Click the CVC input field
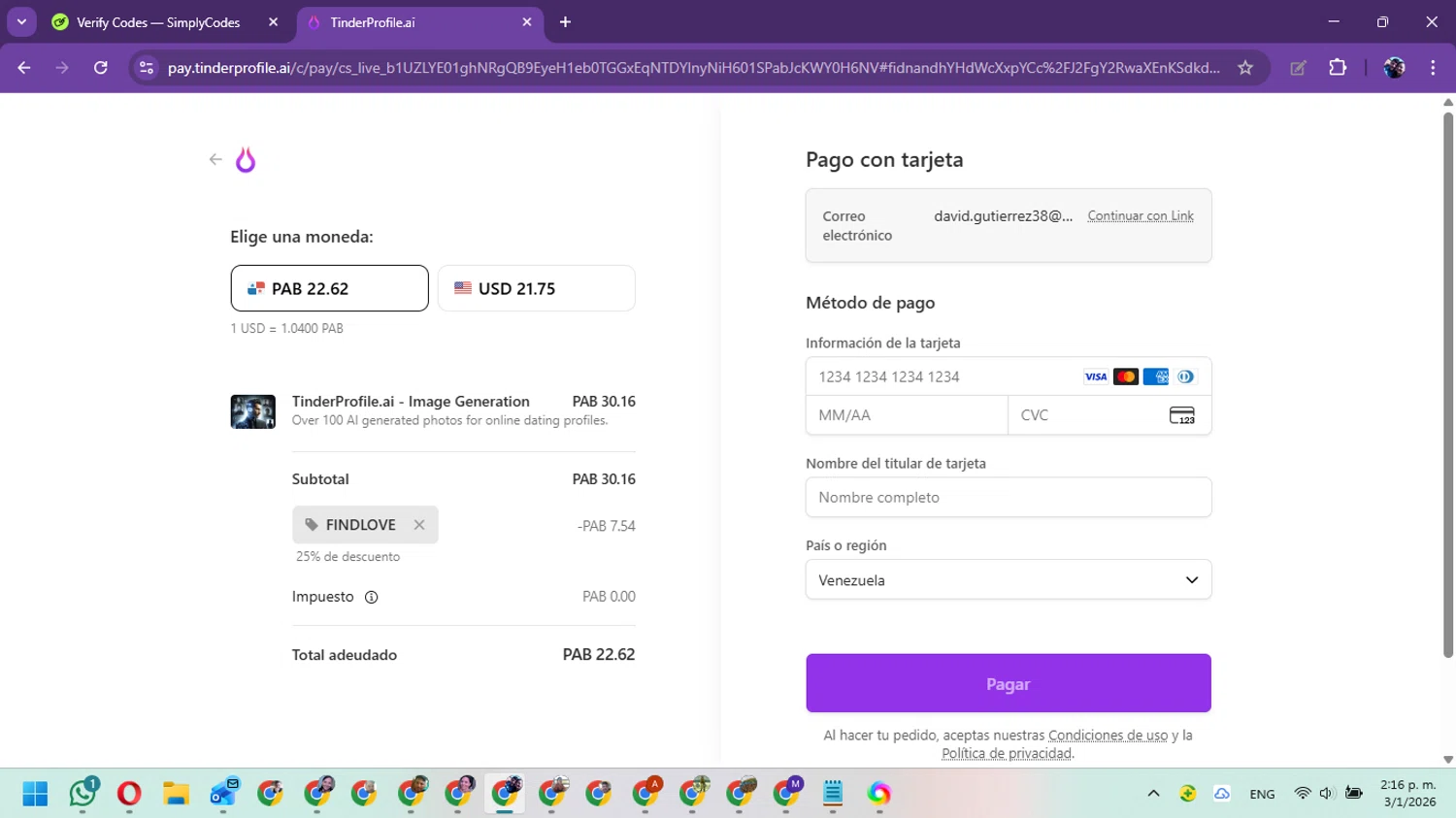The image size is (1456, 818). click(x=1109, y=415)
